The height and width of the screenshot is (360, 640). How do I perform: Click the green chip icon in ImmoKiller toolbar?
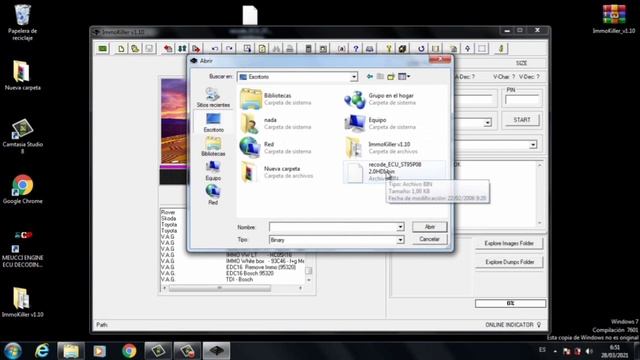102,49
